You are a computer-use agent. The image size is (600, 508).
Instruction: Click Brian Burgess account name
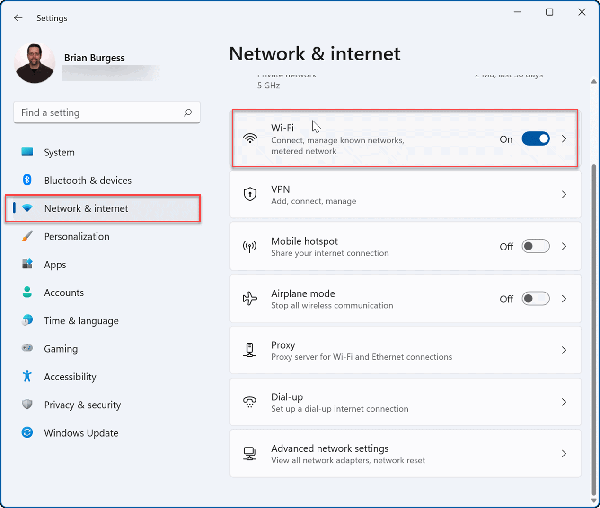[94, 57]
